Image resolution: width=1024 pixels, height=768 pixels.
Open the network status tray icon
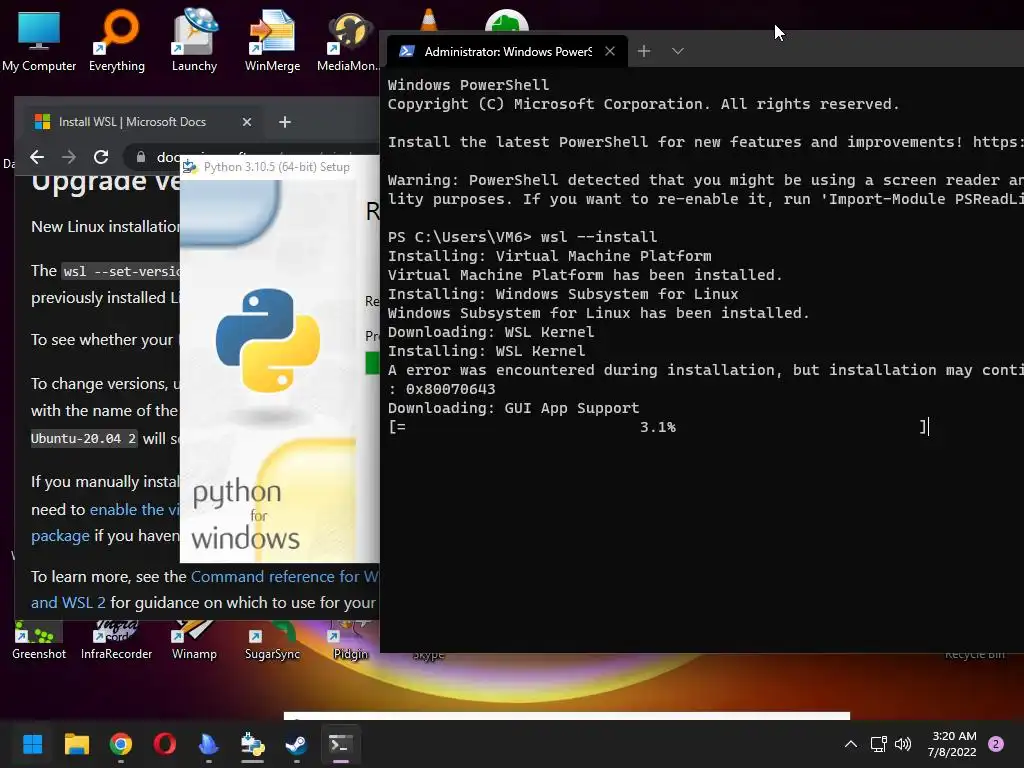[878, 744]
